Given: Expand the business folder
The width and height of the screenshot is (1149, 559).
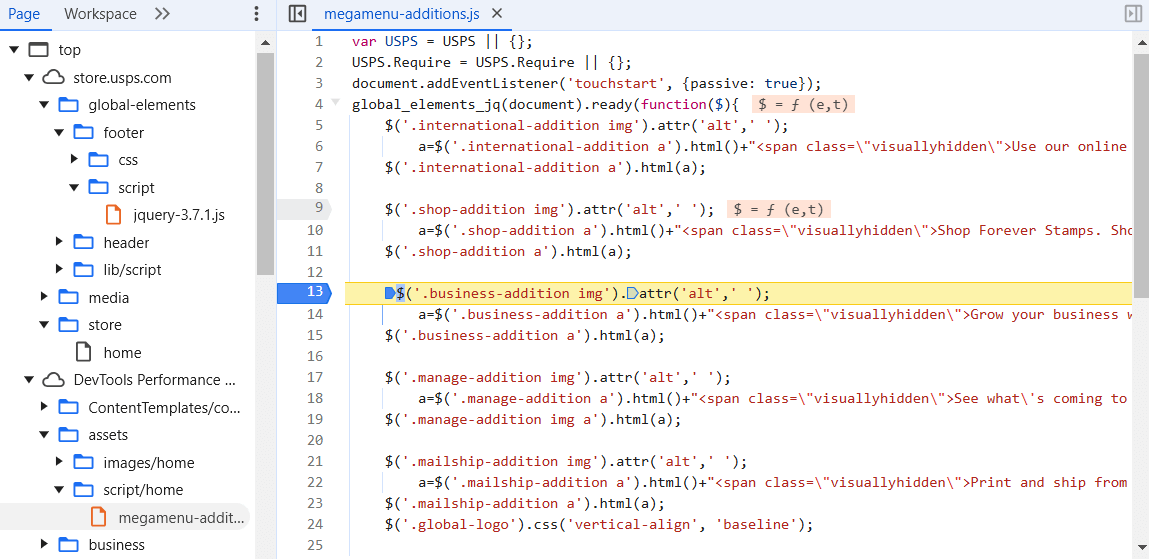Looking at the screenshot, I should 44,544.
